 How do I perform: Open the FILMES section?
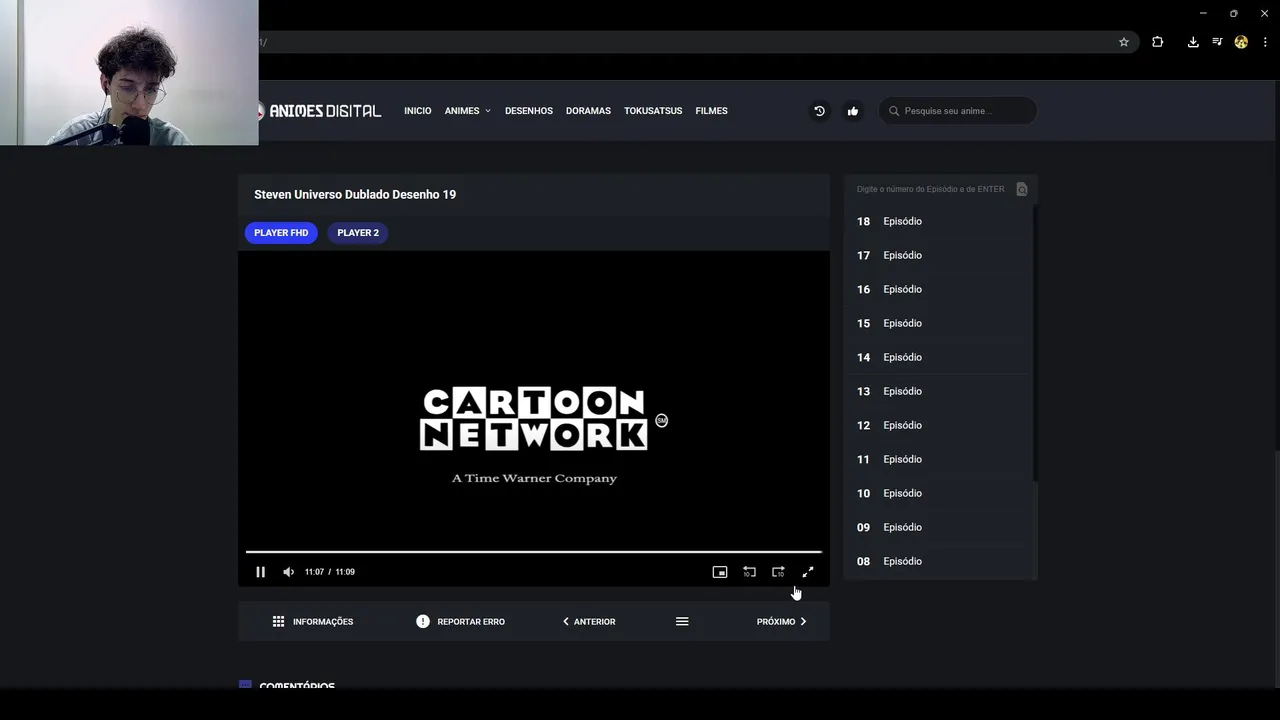point(711,111)
